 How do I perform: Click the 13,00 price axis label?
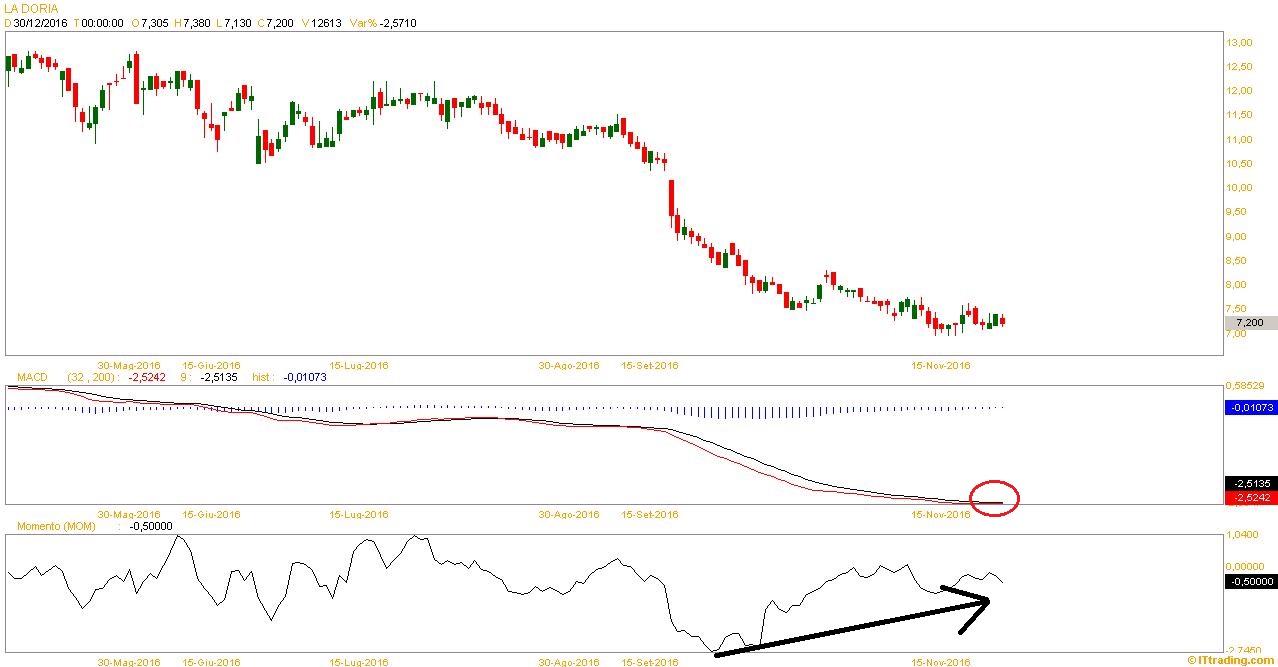(1240, 42)
